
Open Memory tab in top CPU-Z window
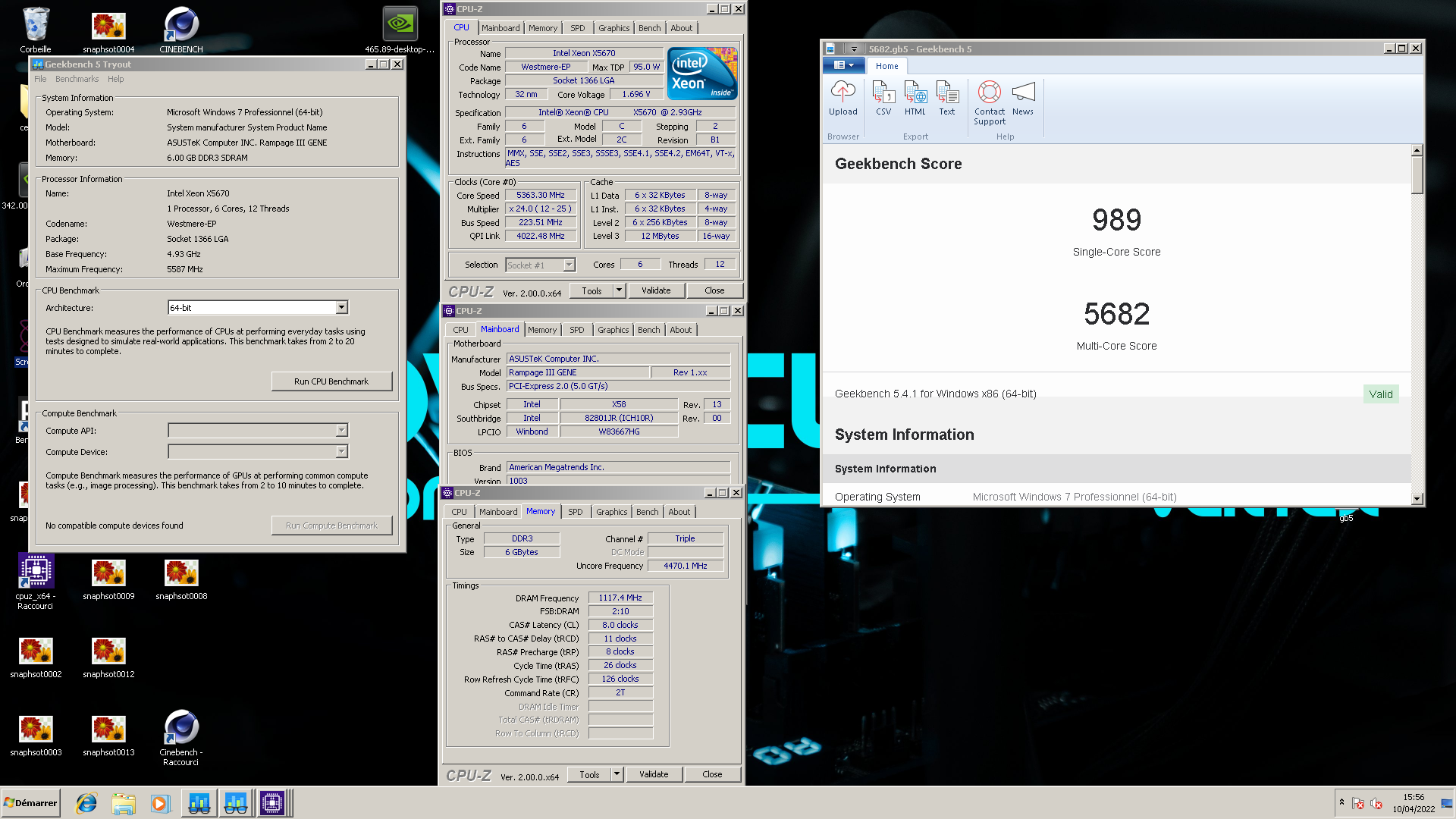click(x=543, y=28)
